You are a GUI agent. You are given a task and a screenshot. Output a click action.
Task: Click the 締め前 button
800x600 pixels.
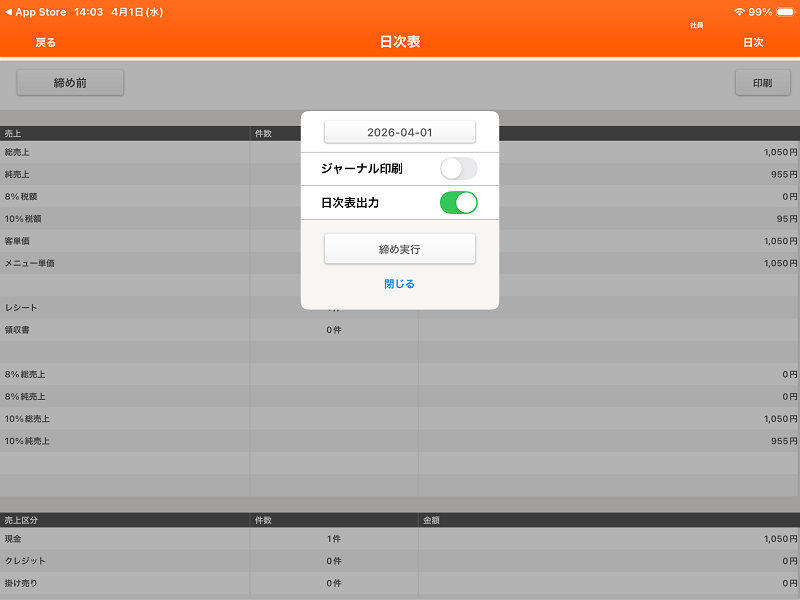click(x=70, y=83)
